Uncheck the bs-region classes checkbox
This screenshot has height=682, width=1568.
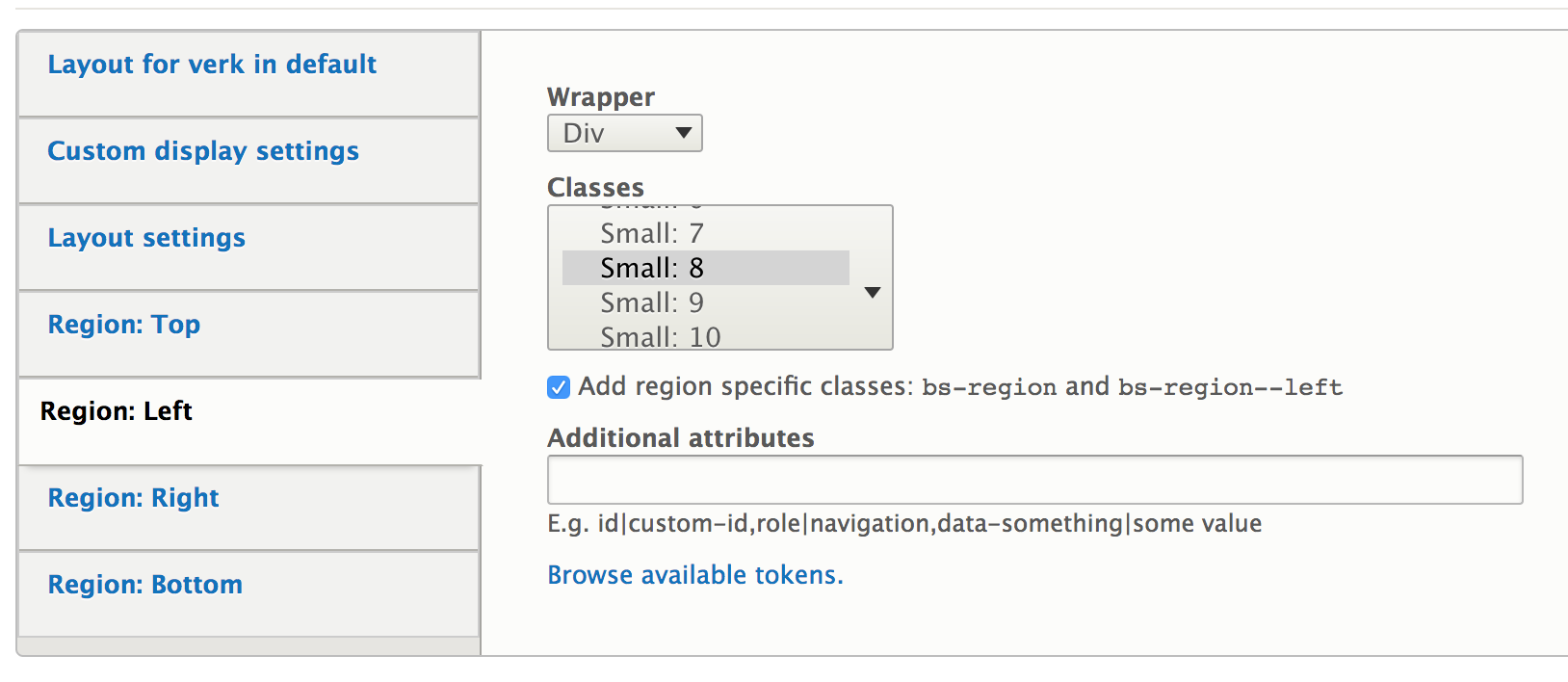click(557, 386)
